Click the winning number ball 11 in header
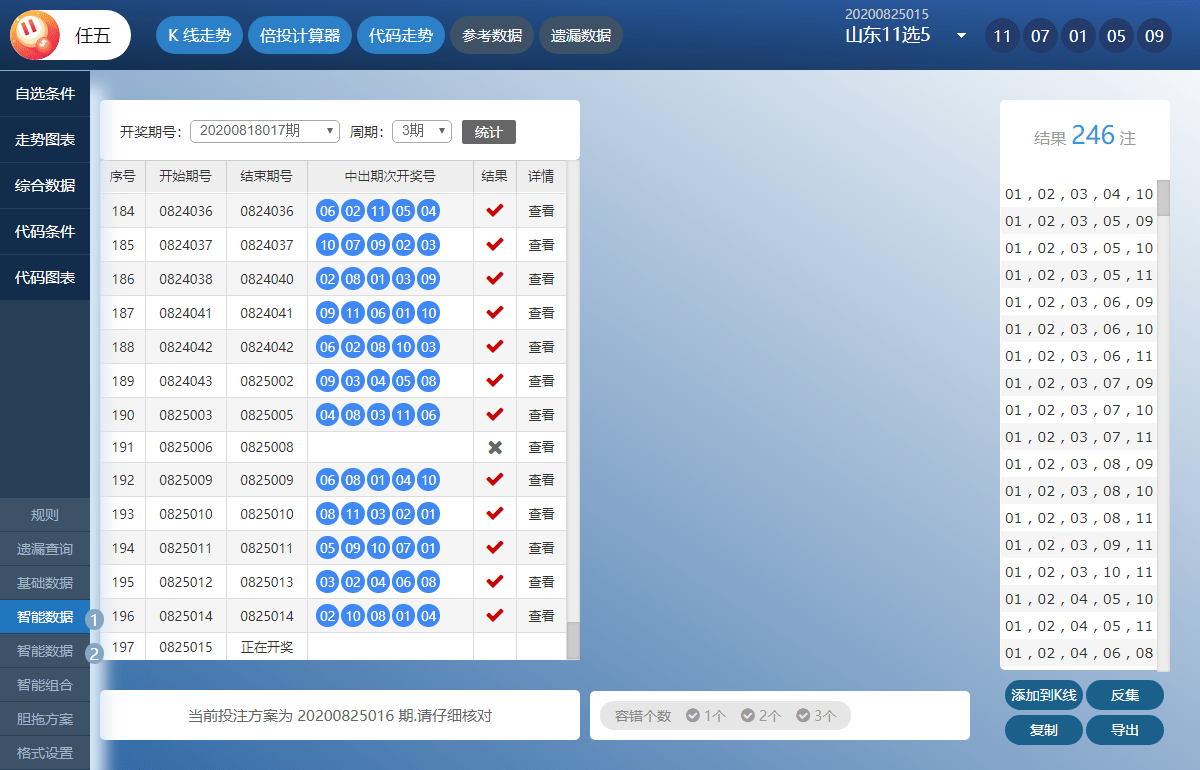 pyautogui.click(x=1002, y=36)
